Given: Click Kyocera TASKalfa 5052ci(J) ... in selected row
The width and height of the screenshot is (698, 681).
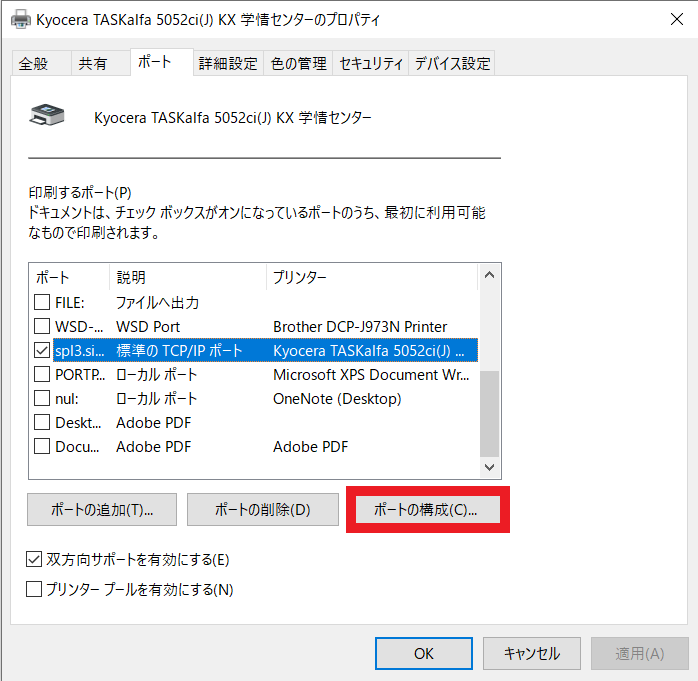Looking at the screenshot, I should tap(369, 351).
